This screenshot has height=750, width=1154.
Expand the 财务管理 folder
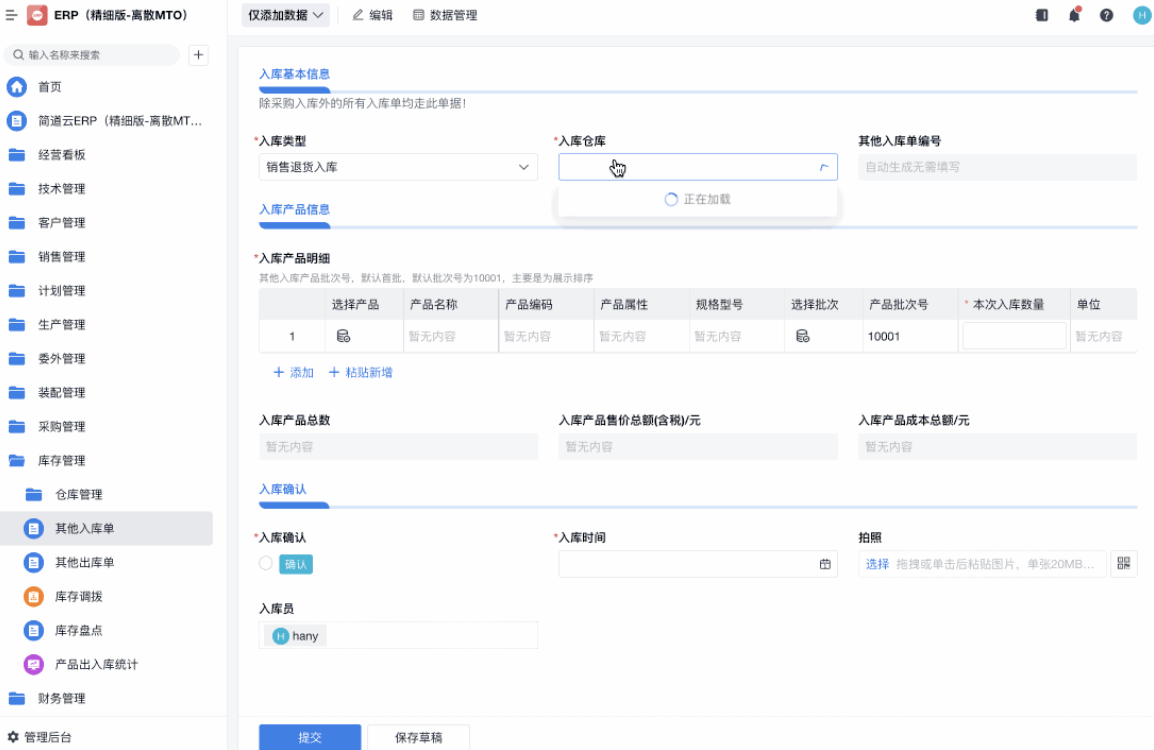pyautogui.click(x=62, y=698)
